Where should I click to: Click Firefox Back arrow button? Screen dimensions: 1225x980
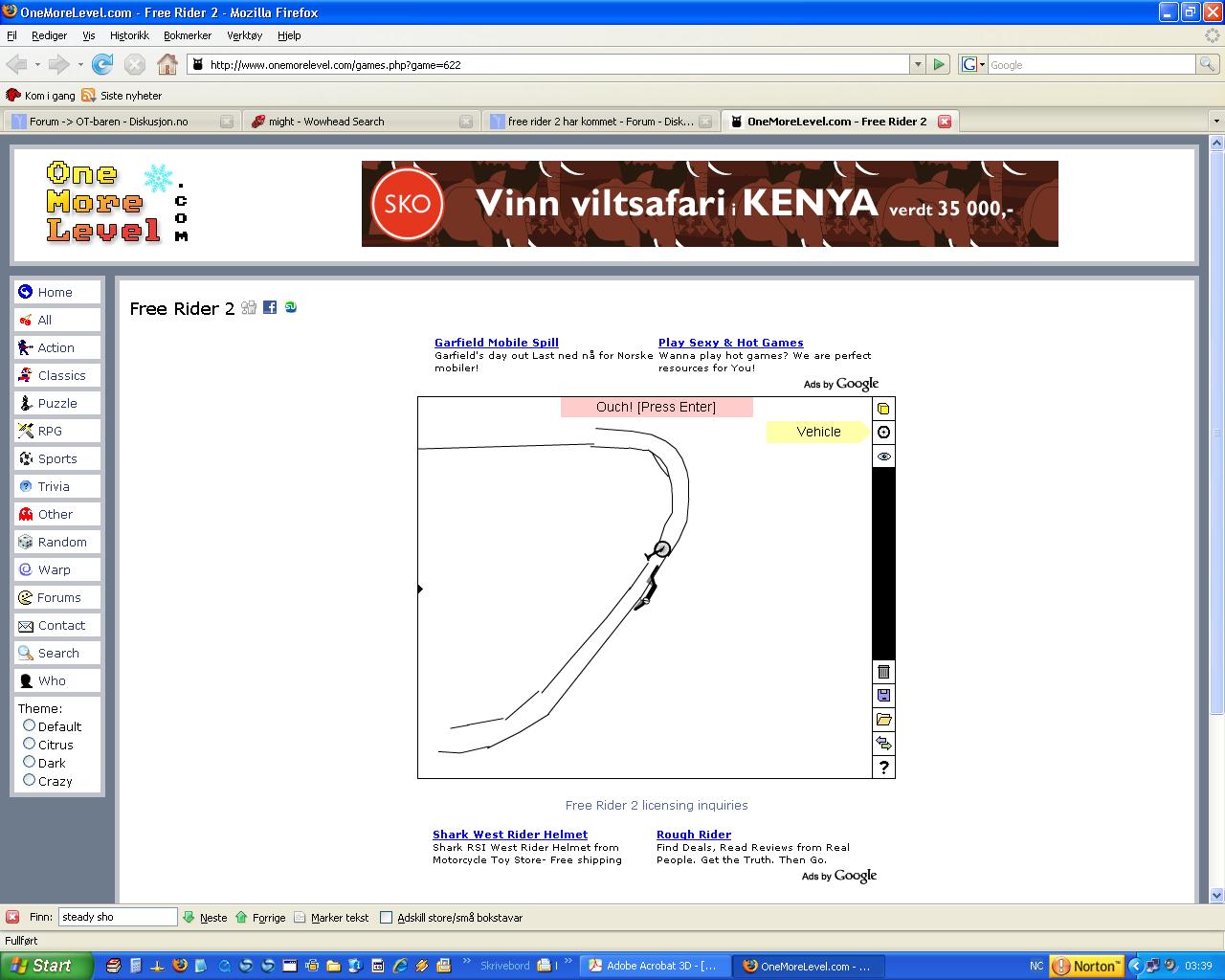coord(17,64)
